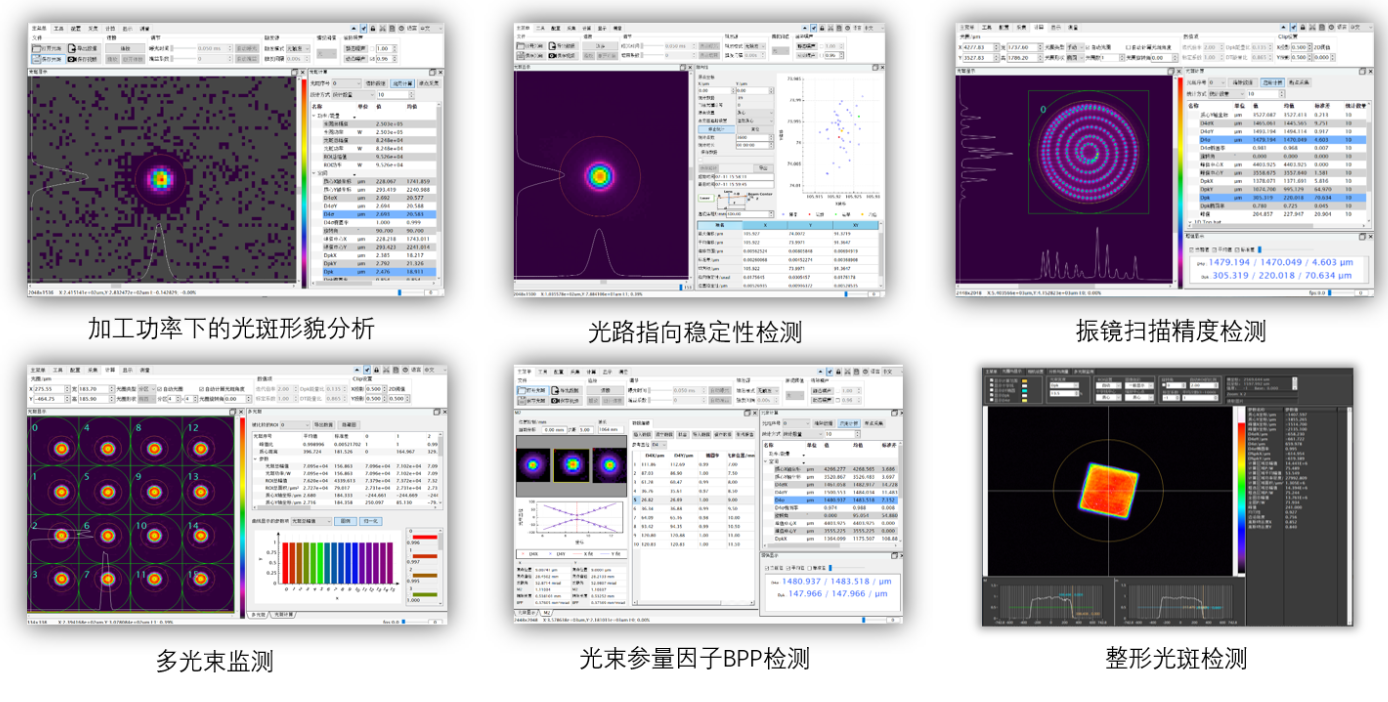The width and height of the screenshot is (1388, 702).
Task: Collapse 功率/能量 tree group in 加工功率下的光斑形貌分析 window
Action: click(x=313, y=116)
